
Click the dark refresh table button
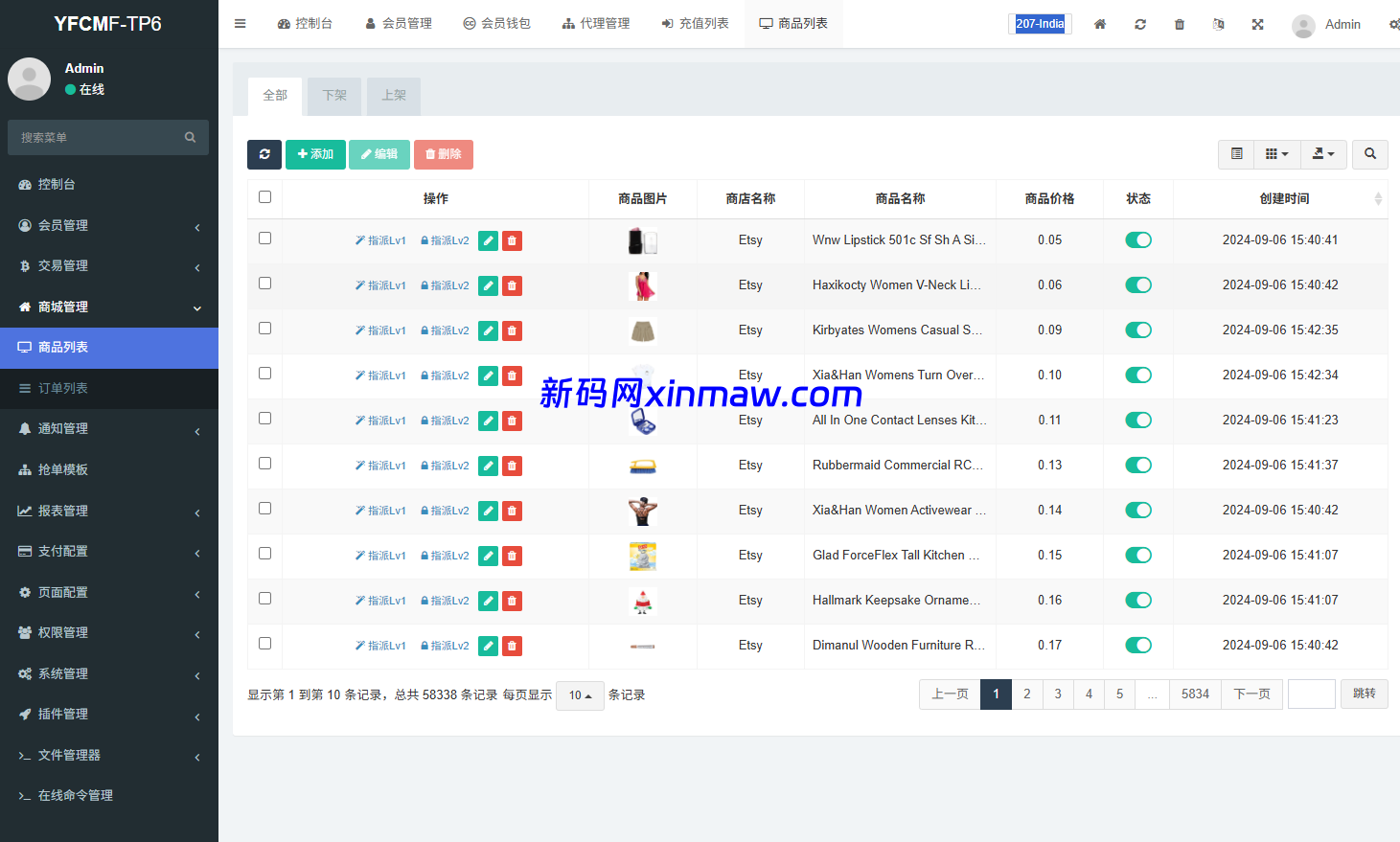(264, 154)
